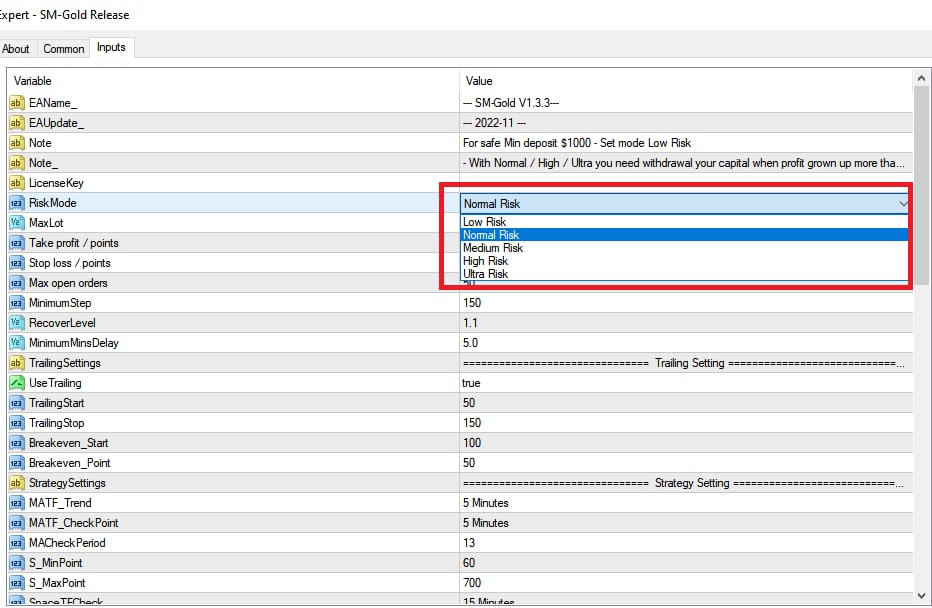Click the scrollbar up arrow
This screenshot has width=932, height=608.
click(921, 78)
